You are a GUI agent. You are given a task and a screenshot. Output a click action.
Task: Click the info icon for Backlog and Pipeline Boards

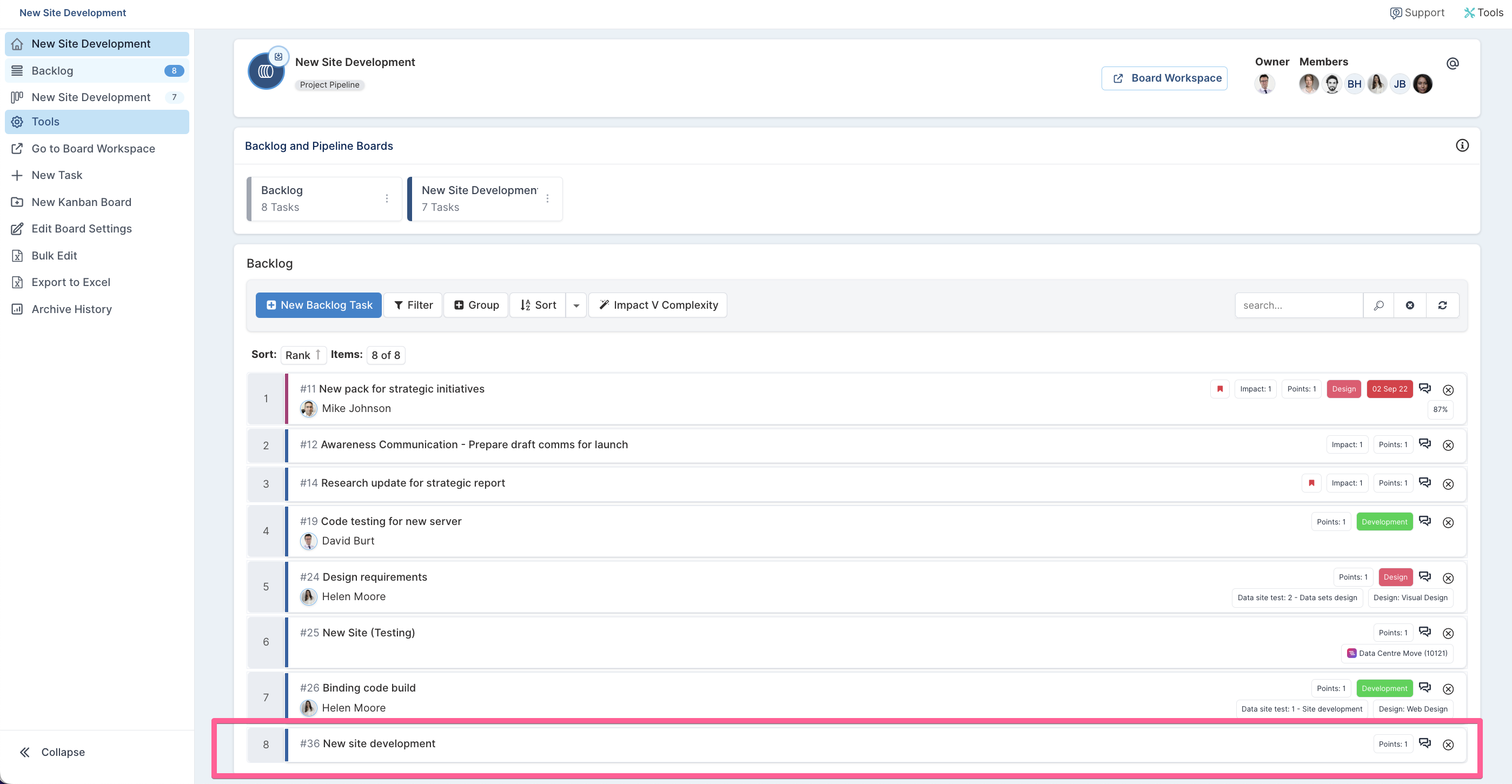(1462, 145)
